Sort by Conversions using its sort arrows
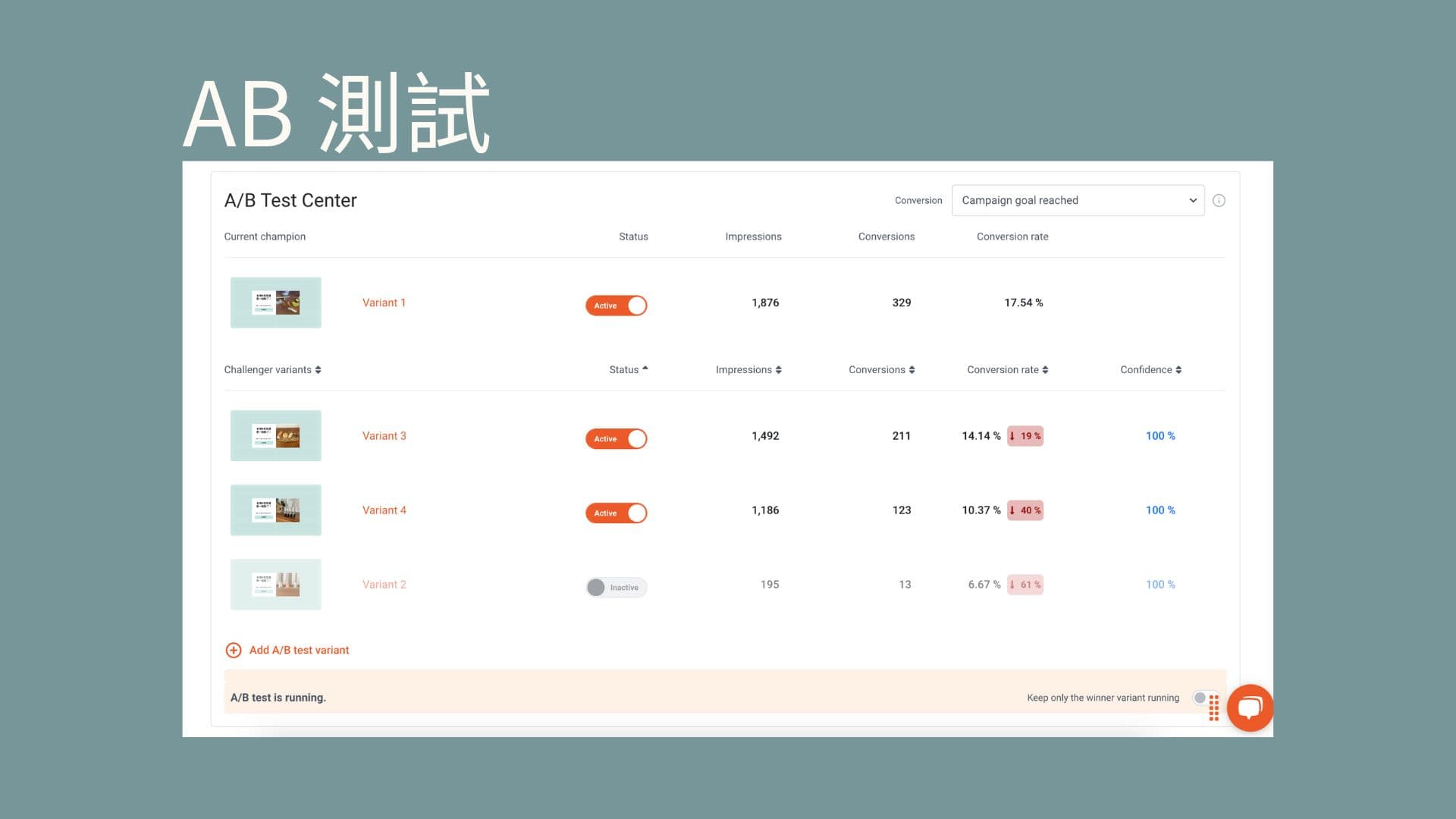 (912, 369)
